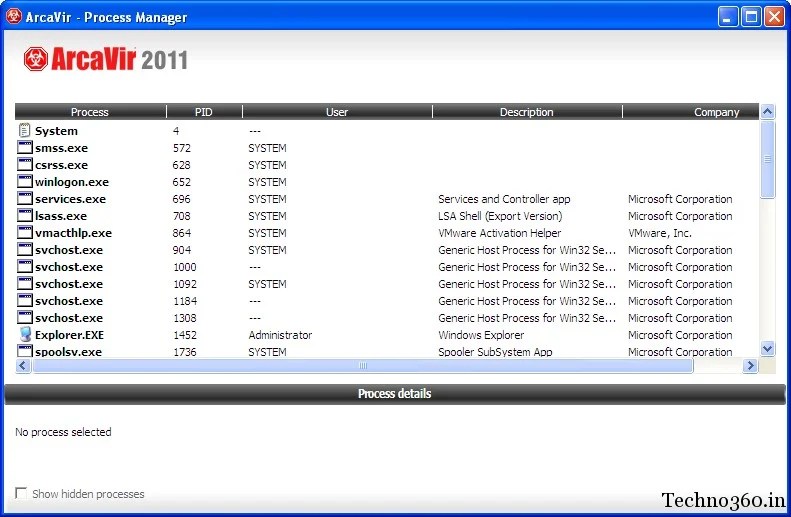This screenshot has height=517, width=791.
Task: Click the No process selected text
Action: pos(63,432)
